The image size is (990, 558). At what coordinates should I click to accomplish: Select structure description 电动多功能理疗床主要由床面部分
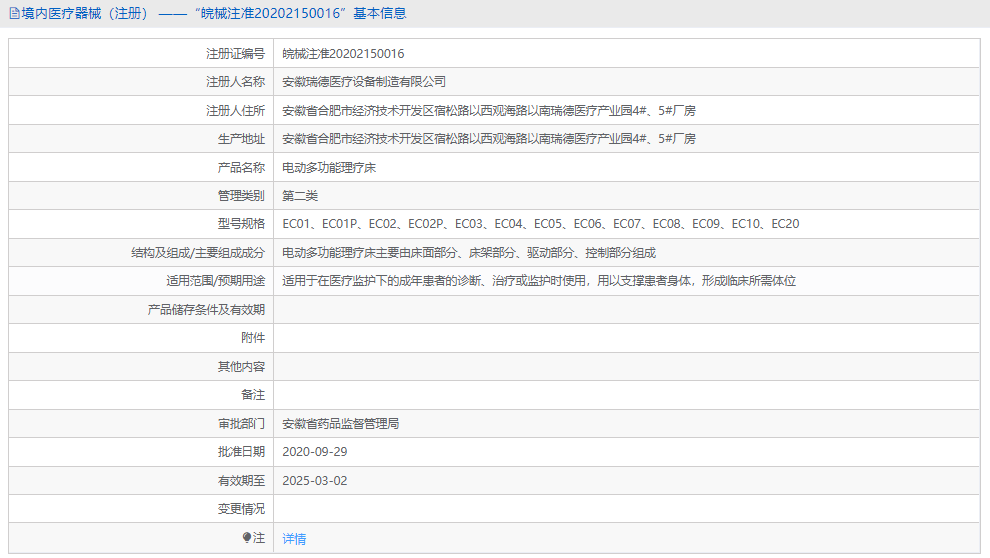pyautogui.click(x=469, y=252)
